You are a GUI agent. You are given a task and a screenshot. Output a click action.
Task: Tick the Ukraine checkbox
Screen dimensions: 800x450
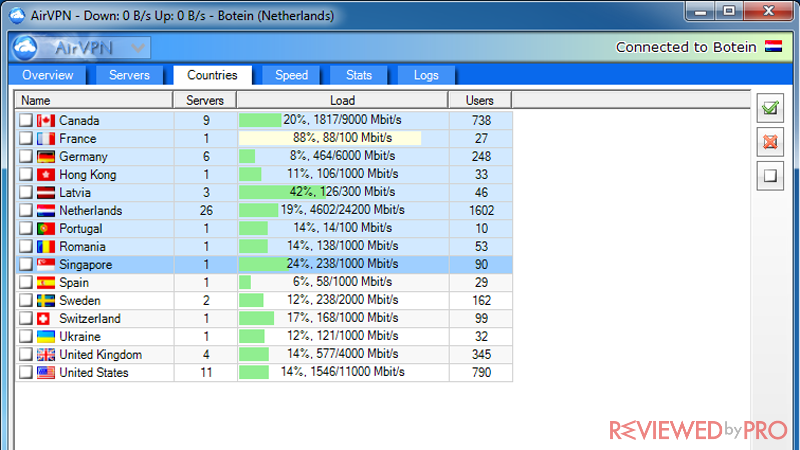pyautogui.click(x=26, y=337)
